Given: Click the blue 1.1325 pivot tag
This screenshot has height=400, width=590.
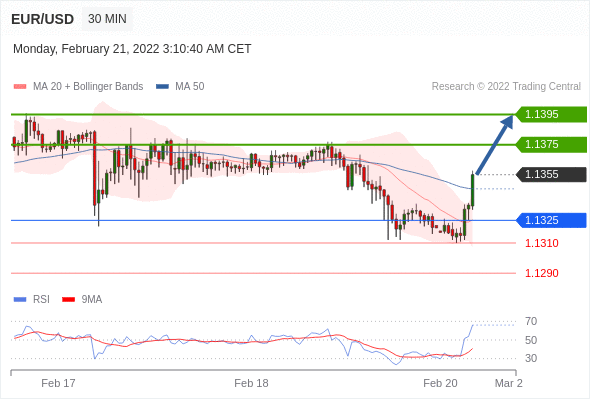Looking at the screenshot, I should (550, 221).
